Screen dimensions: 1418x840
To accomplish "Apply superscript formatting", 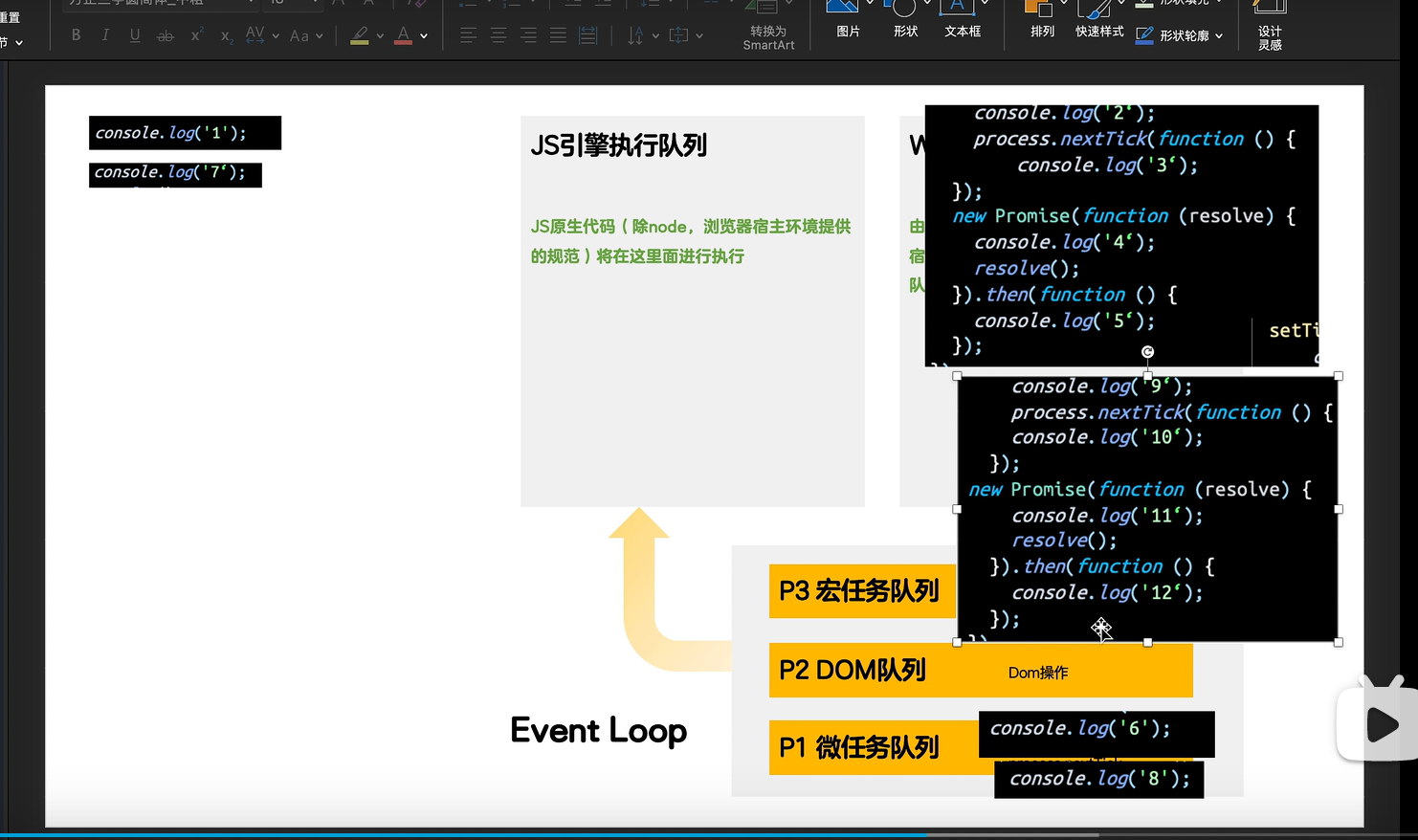I will click(x=196, y=35).
